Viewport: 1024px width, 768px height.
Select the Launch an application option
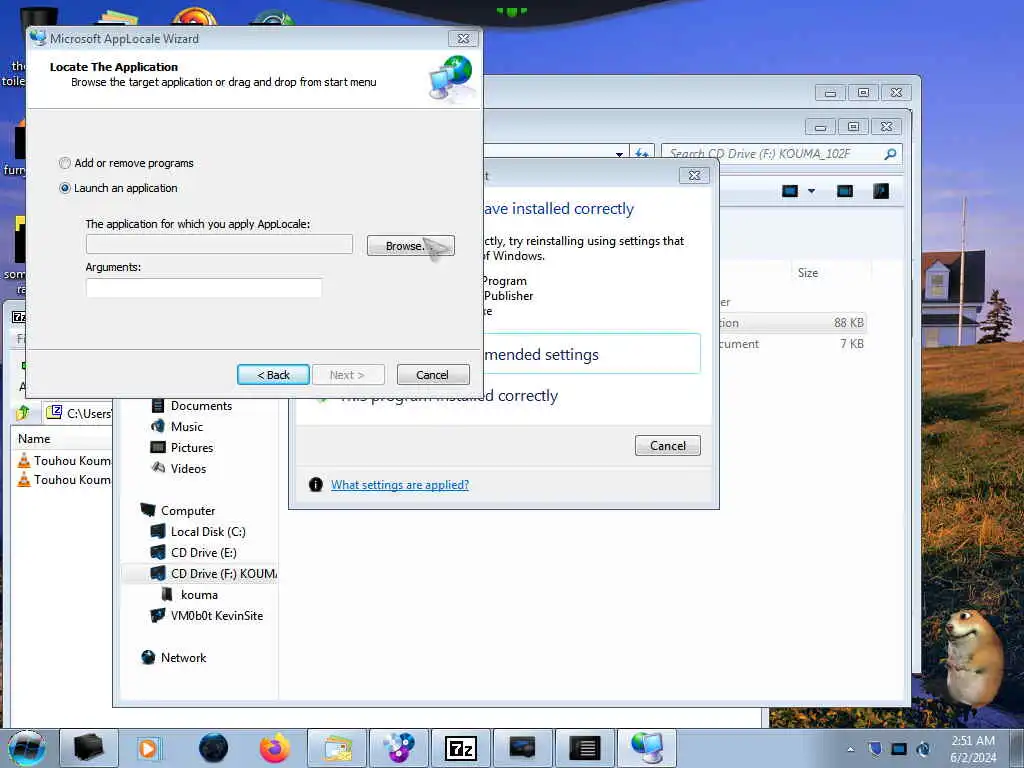(x=119, y=188)
